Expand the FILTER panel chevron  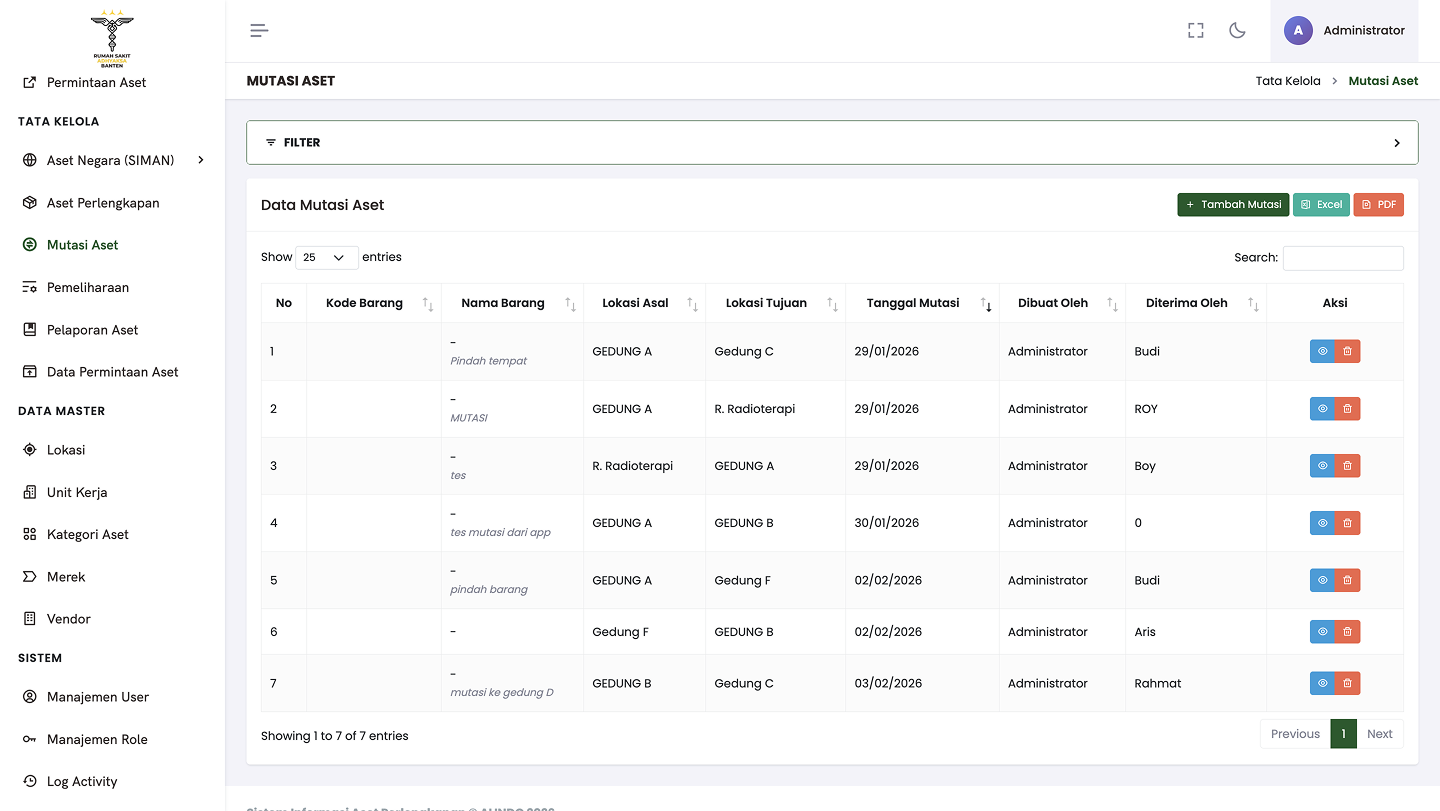pos(1397,143)
